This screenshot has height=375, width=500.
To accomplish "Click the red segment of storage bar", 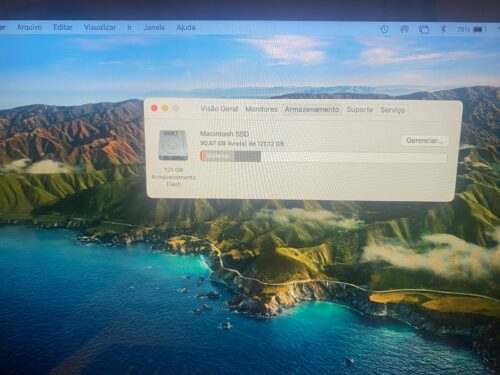I will point(202,156).
